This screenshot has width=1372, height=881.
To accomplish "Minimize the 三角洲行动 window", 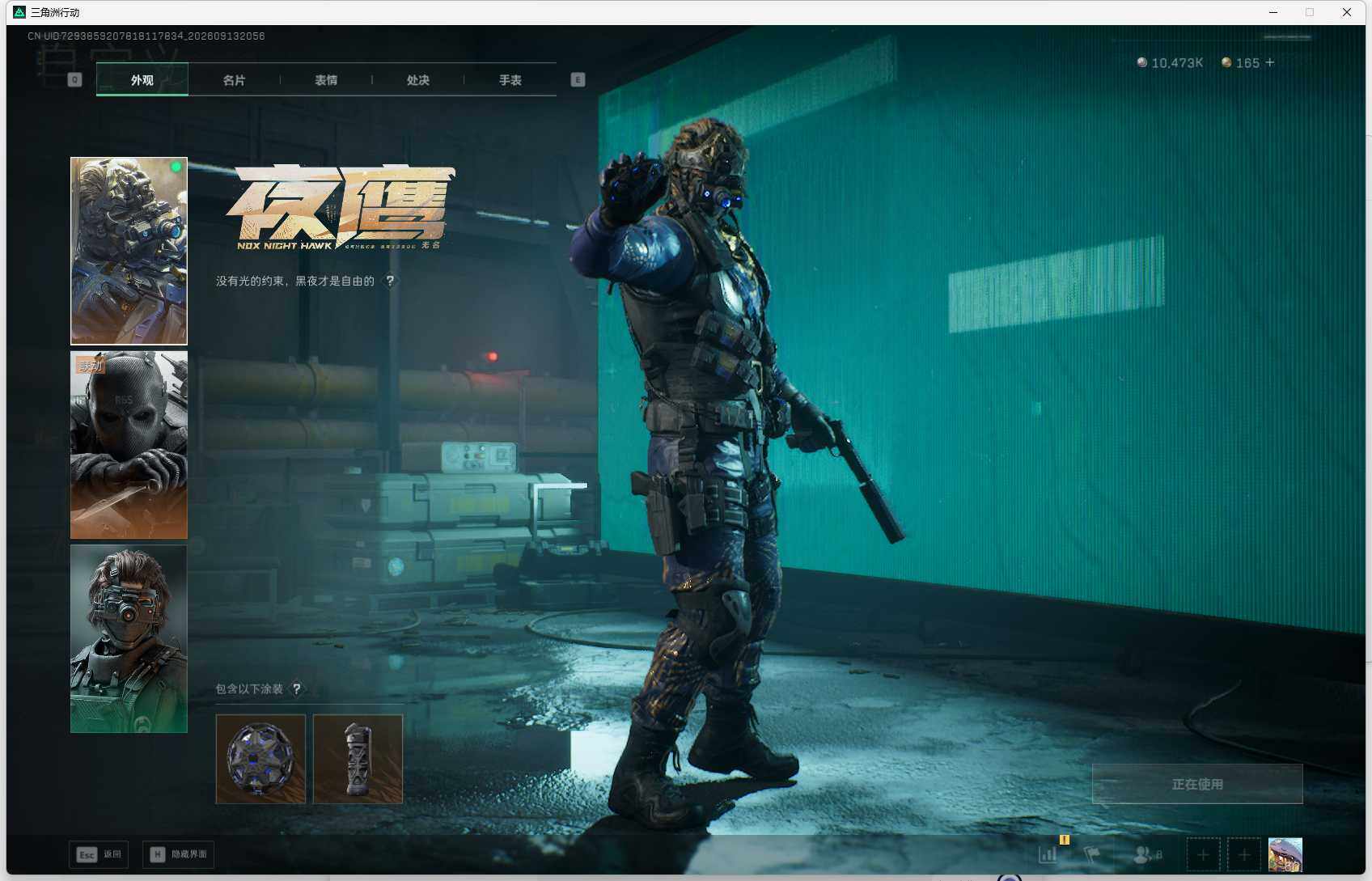I will point(1273,12).
